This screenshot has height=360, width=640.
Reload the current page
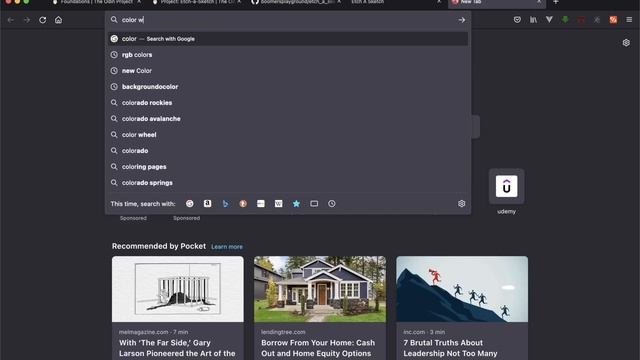pos(42,20)
